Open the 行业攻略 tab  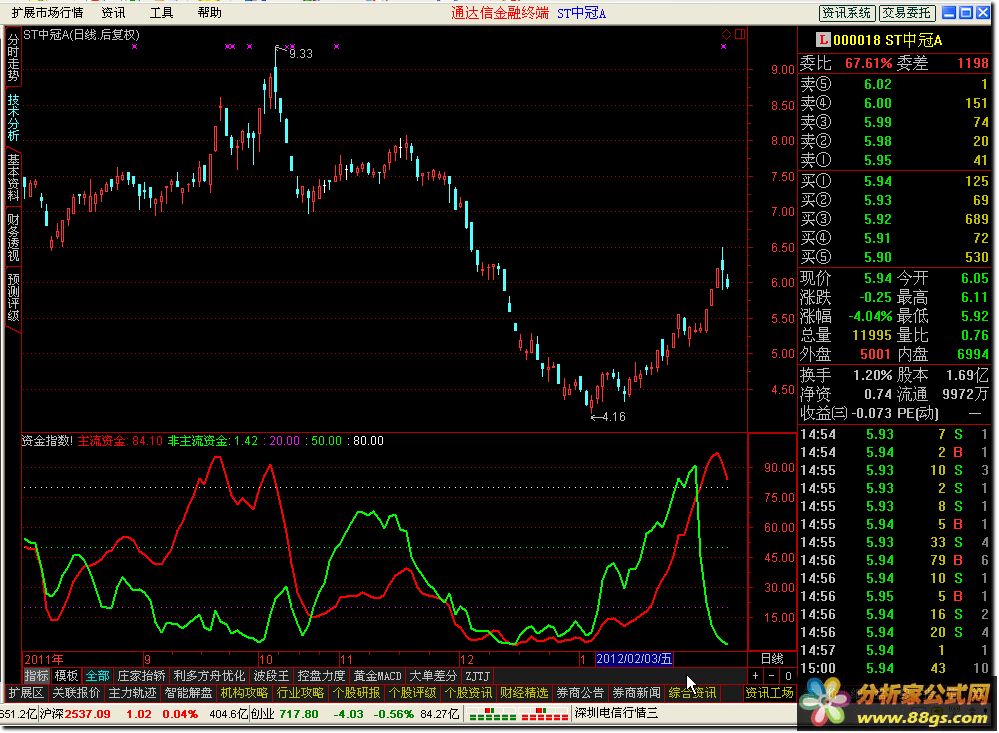click(x=301, y=693)
